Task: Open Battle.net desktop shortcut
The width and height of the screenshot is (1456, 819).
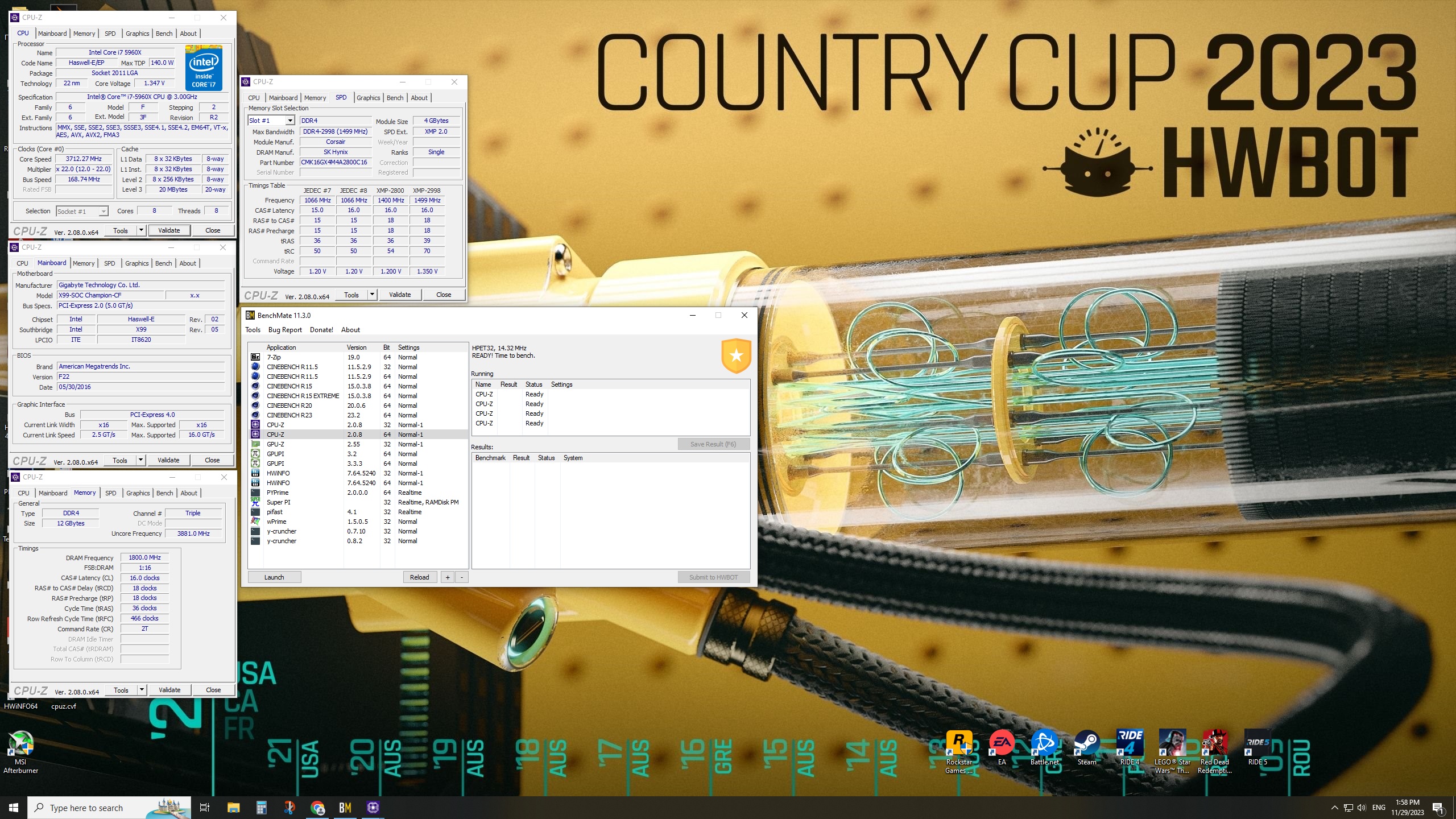Action: [1044, 748]
